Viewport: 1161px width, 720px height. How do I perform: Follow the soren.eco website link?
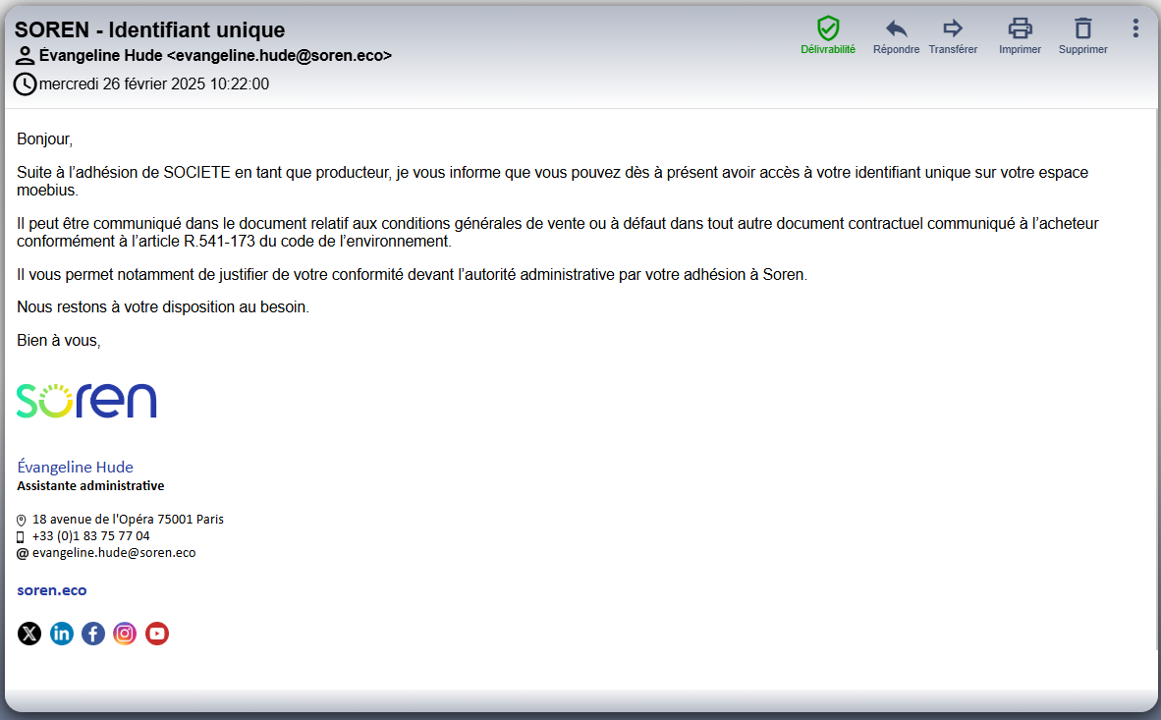52,590
